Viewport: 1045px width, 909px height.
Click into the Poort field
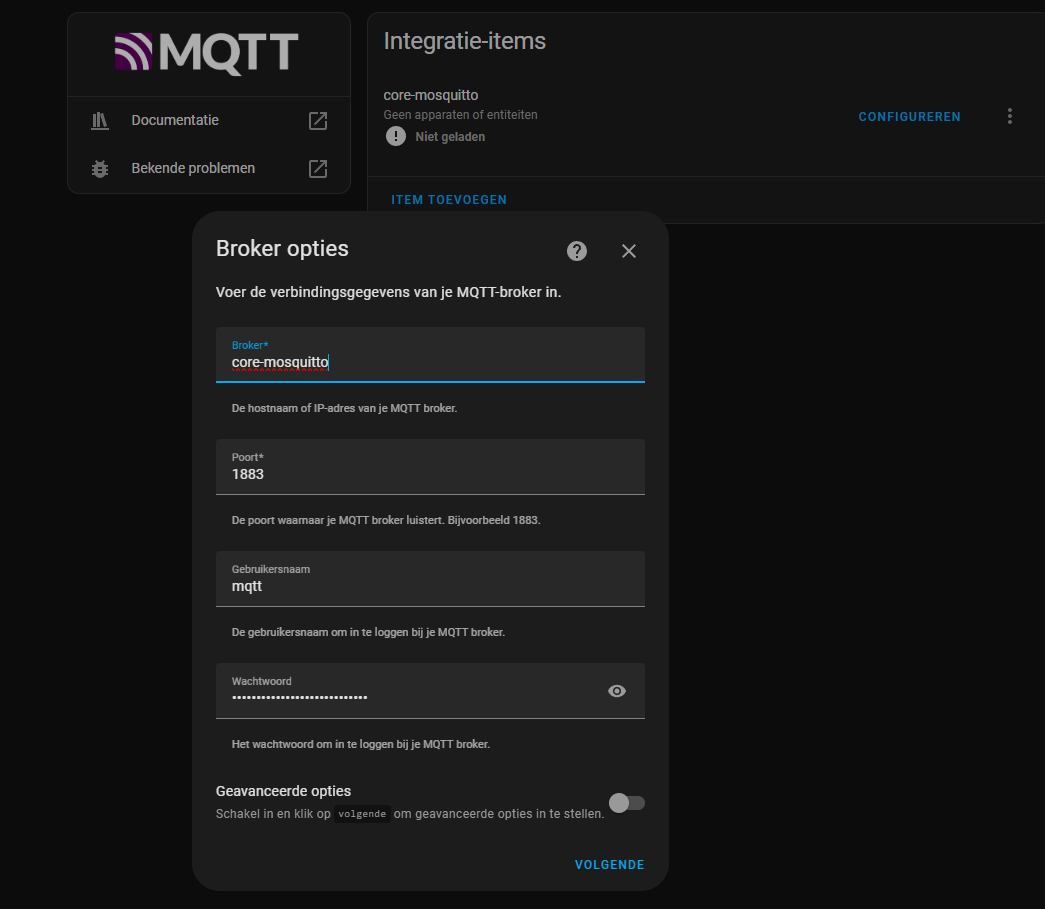(x=430, y=473)
